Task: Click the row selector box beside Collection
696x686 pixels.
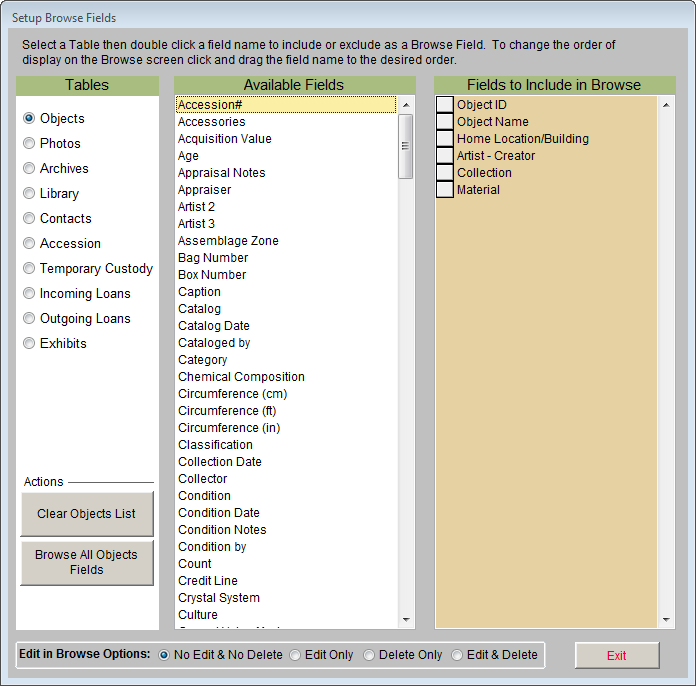Action: coord(445,173)
